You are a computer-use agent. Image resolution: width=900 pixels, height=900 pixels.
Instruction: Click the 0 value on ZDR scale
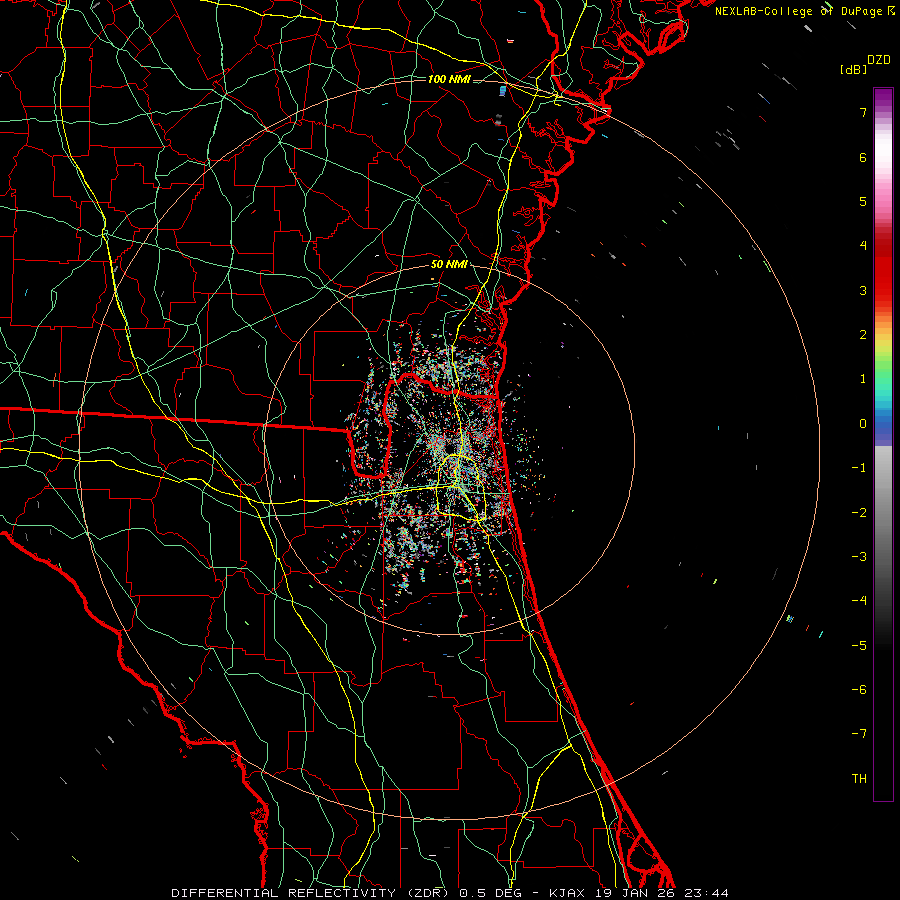pyautogui.click(x=863, y=424)
